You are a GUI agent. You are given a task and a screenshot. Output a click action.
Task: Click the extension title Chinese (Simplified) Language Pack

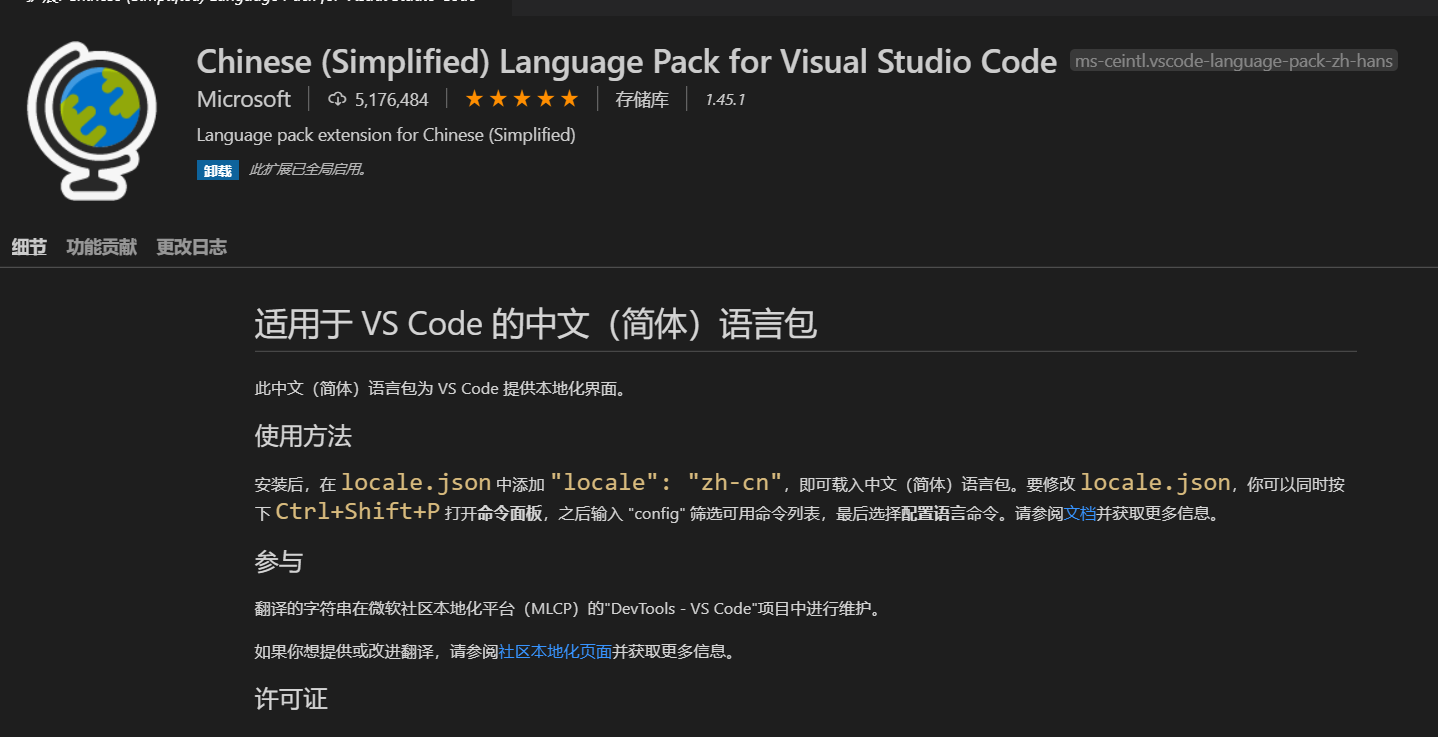point(627,61)
